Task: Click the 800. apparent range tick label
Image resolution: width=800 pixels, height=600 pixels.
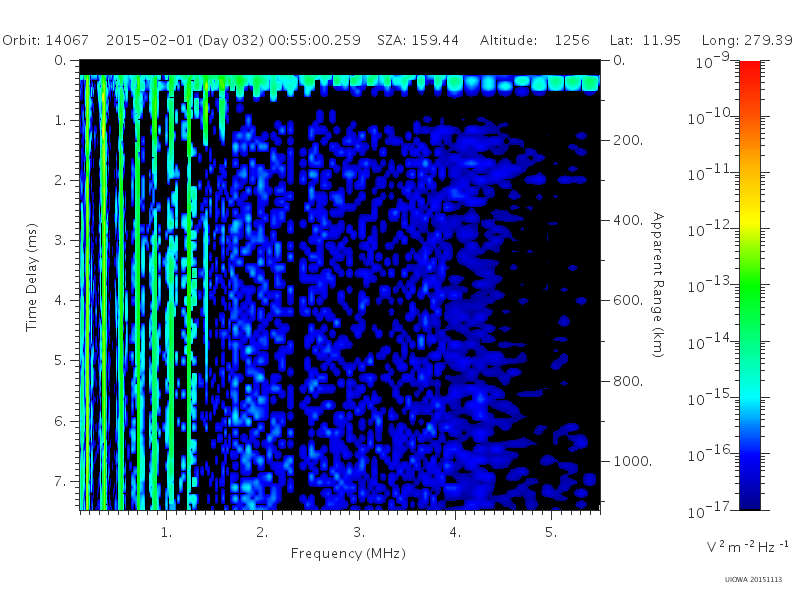Action: pos(628,381)
